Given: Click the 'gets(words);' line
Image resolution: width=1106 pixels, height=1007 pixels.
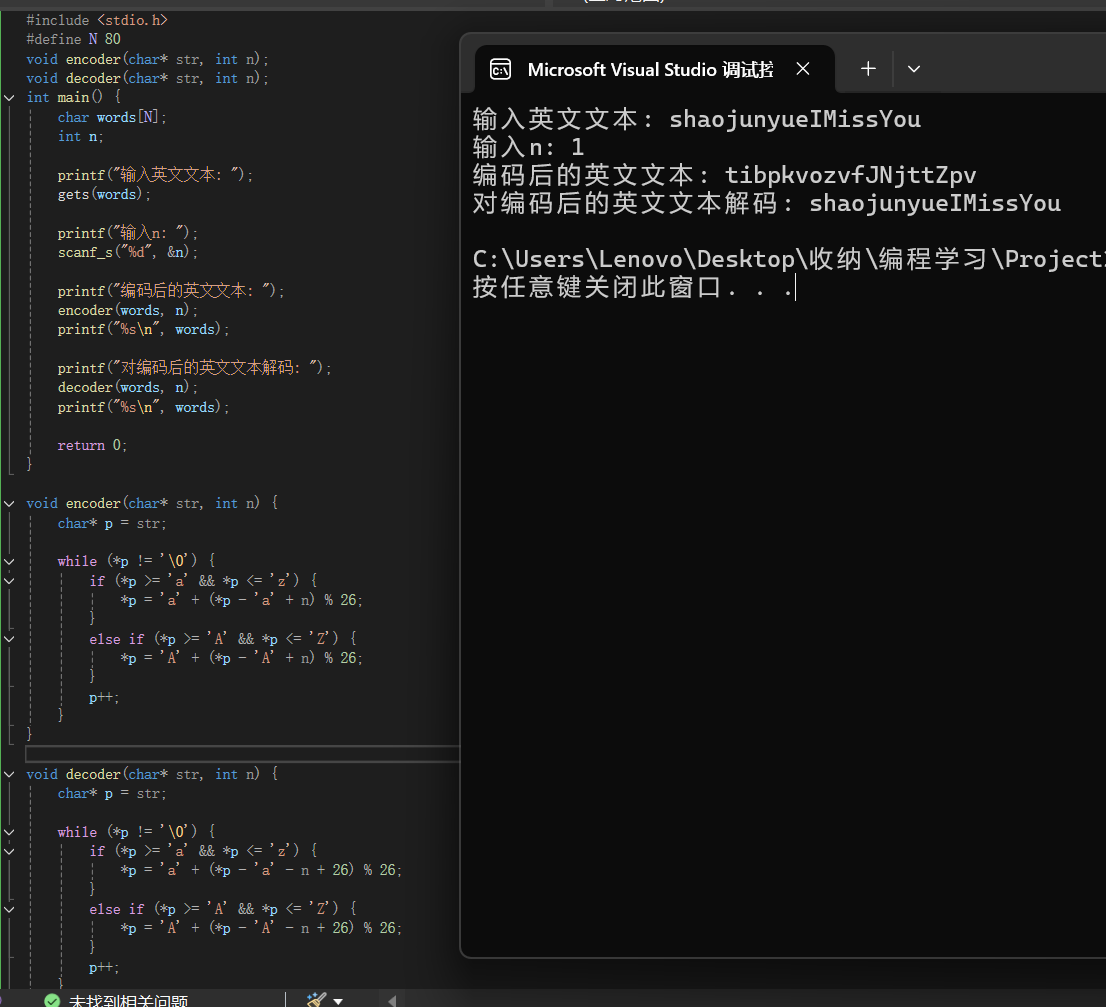Looking at the screenshot, I should 104,194.
